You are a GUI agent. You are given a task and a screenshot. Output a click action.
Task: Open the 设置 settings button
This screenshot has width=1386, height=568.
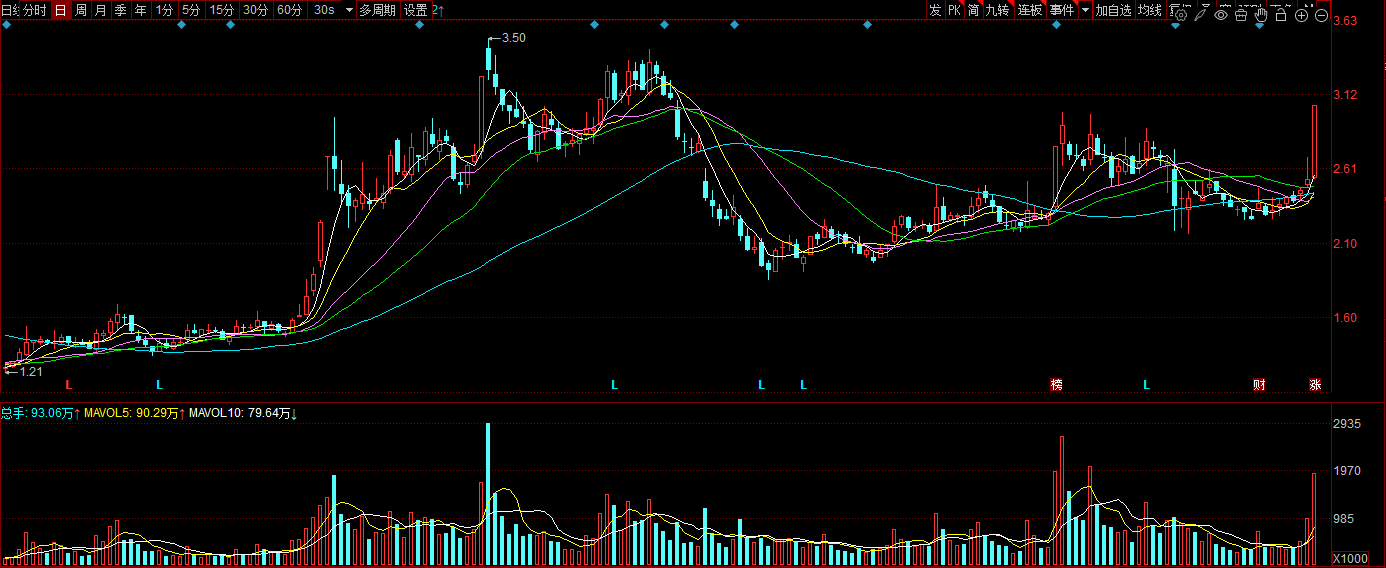tap(416, 10)
